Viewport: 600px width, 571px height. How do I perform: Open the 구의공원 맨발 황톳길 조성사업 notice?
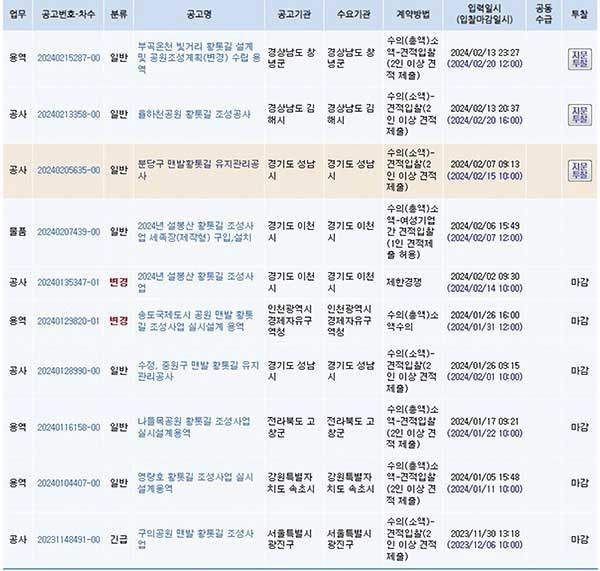pyautogui.click(x=196, y=539)
